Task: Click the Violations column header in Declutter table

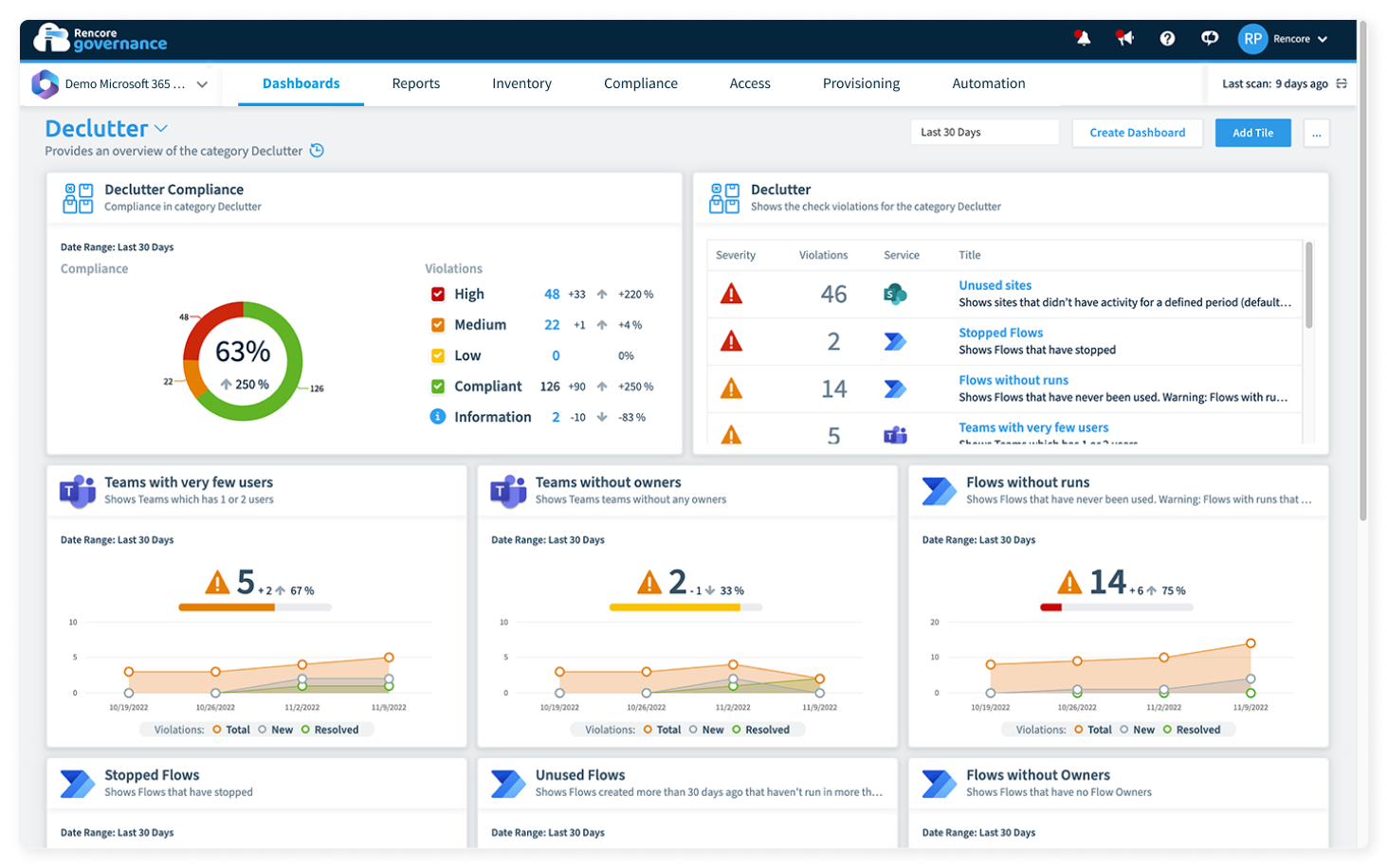Action: [x=823, y=255]
